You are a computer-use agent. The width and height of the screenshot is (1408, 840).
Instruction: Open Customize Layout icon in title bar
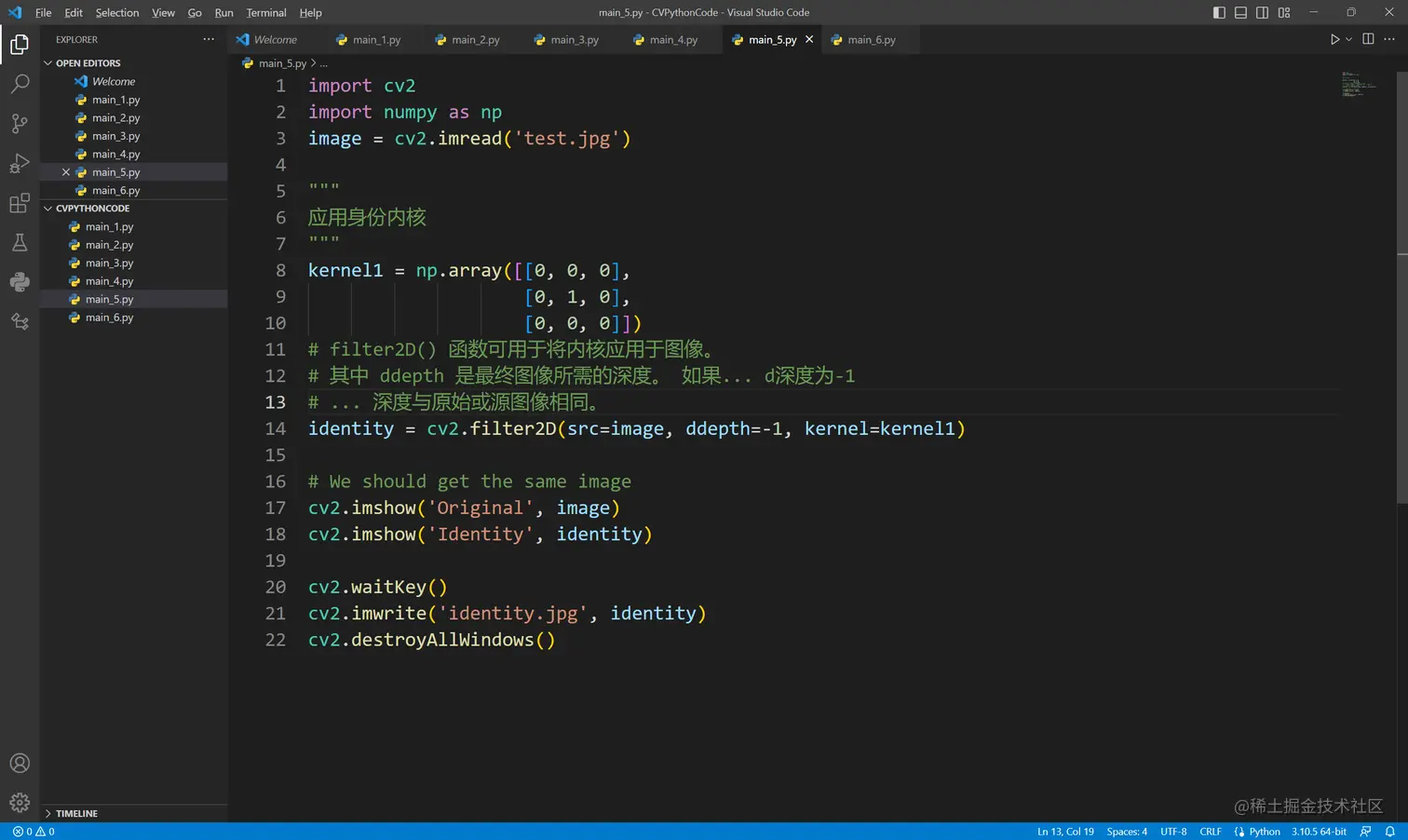[1284, 12]
